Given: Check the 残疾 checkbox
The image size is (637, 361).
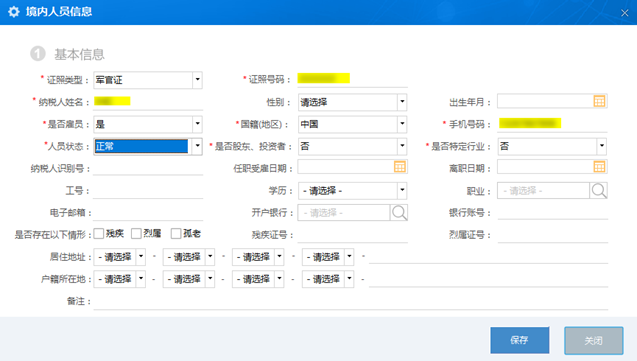Looking at the screenshot, I should pyautogui.click(x=99, y=233).
